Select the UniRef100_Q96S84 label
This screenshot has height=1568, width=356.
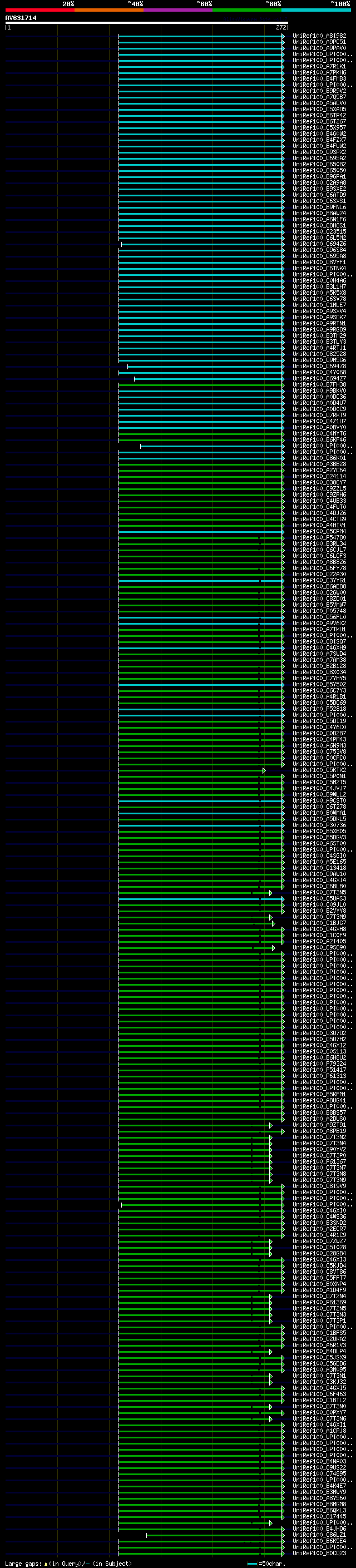319,250
